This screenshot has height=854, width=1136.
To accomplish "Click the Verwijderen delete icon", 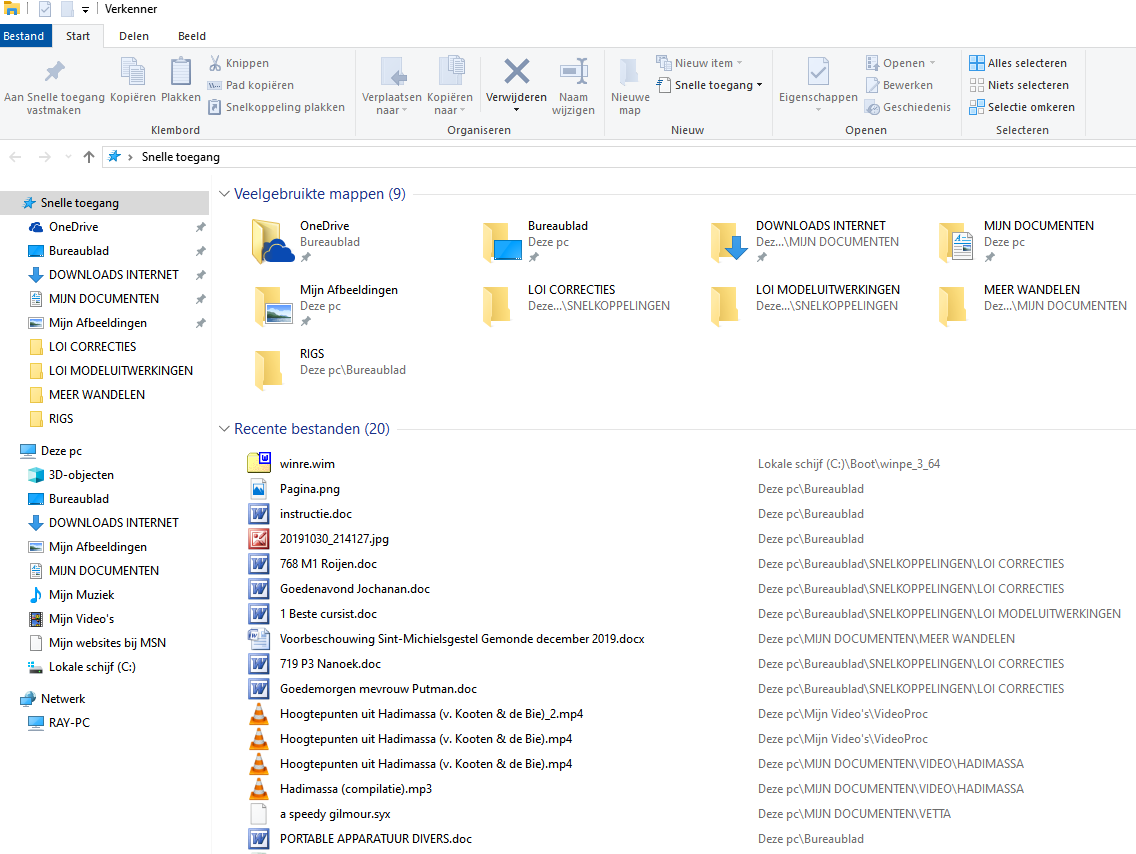I will 516,72.
